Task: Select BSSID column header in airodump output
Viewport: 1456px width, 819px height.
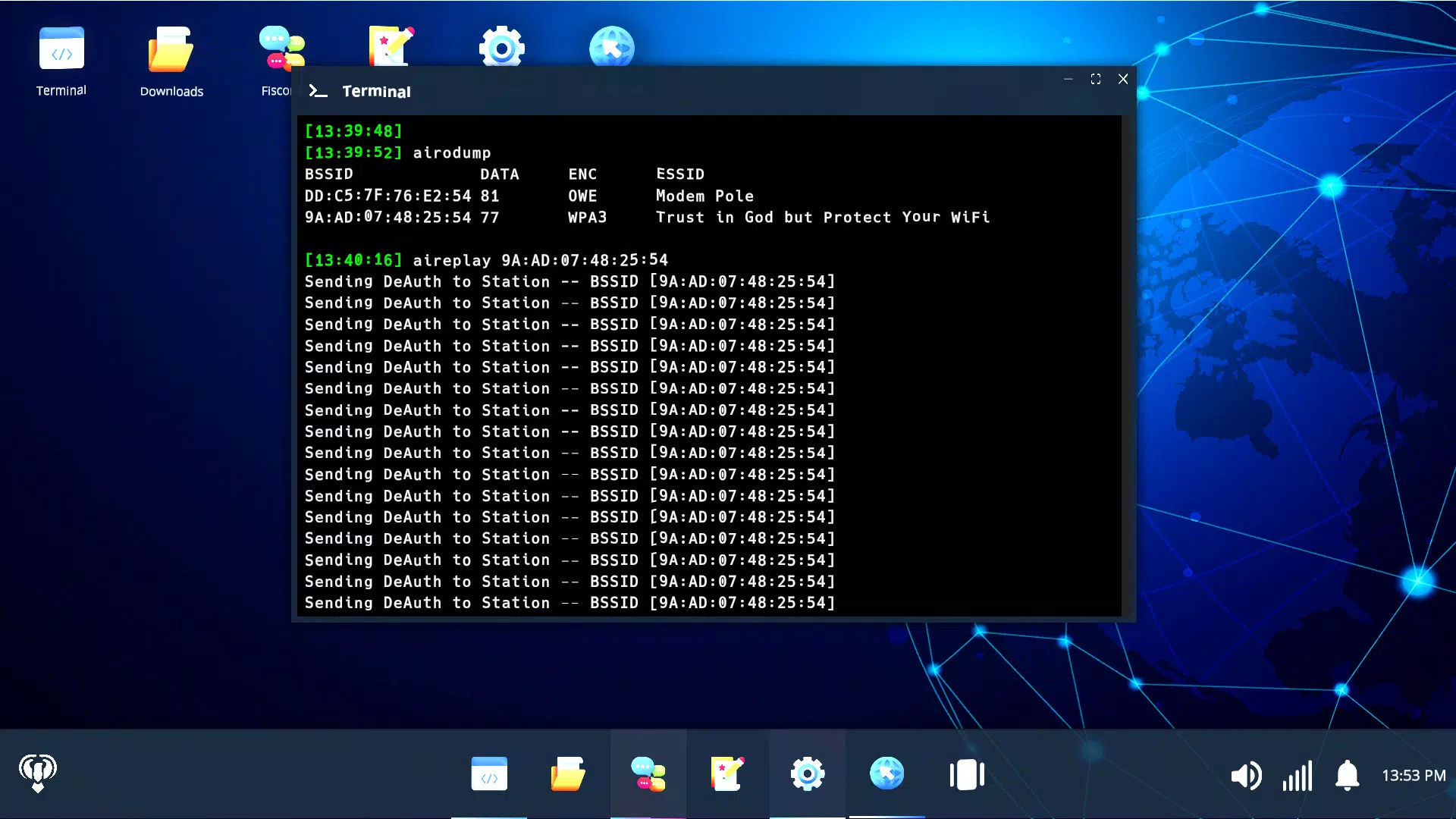Action: click(328, 174)
